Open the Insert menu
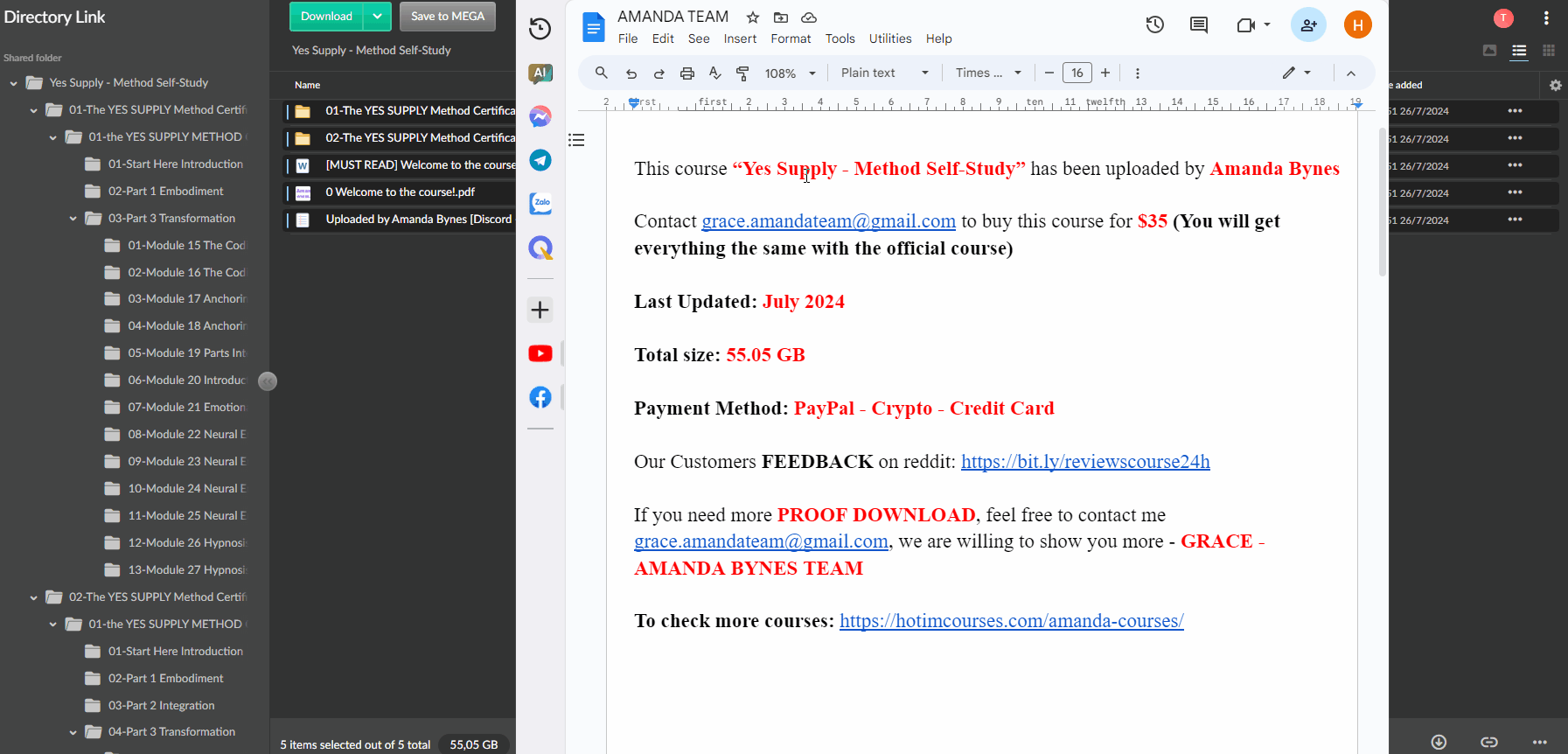 tap(740, 38)
